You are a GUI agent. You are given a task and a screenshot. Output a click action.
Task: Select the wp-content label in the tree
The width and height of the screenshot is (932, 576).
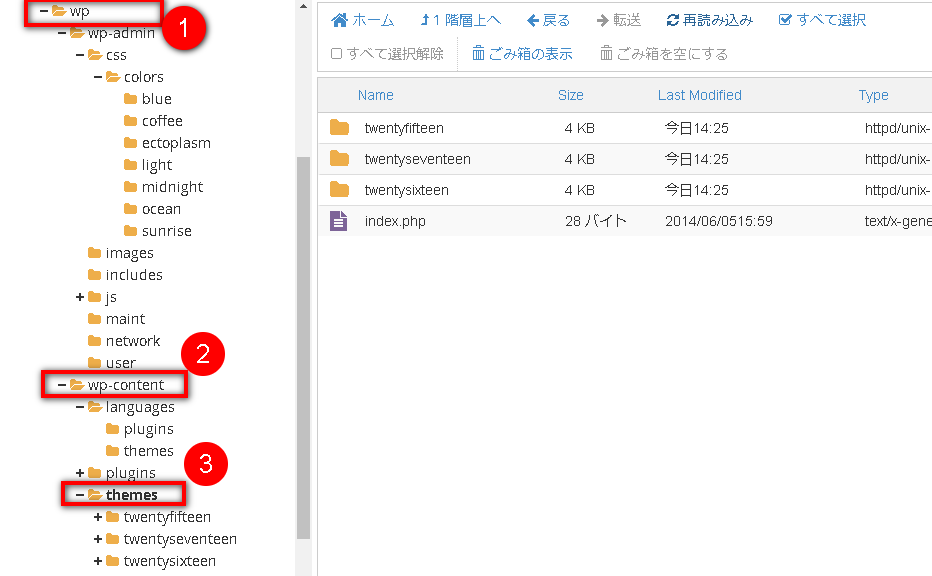(125, 385)
